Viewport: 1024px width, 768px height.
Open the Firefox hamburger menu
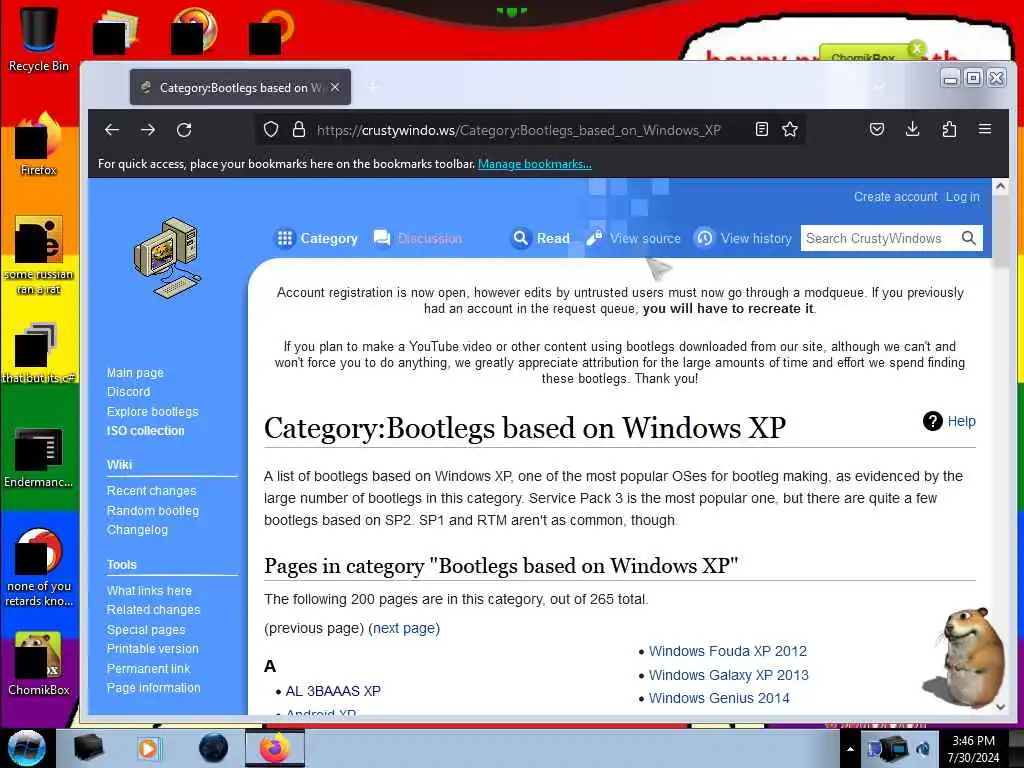pyautogui.click(x=985, y=129)
